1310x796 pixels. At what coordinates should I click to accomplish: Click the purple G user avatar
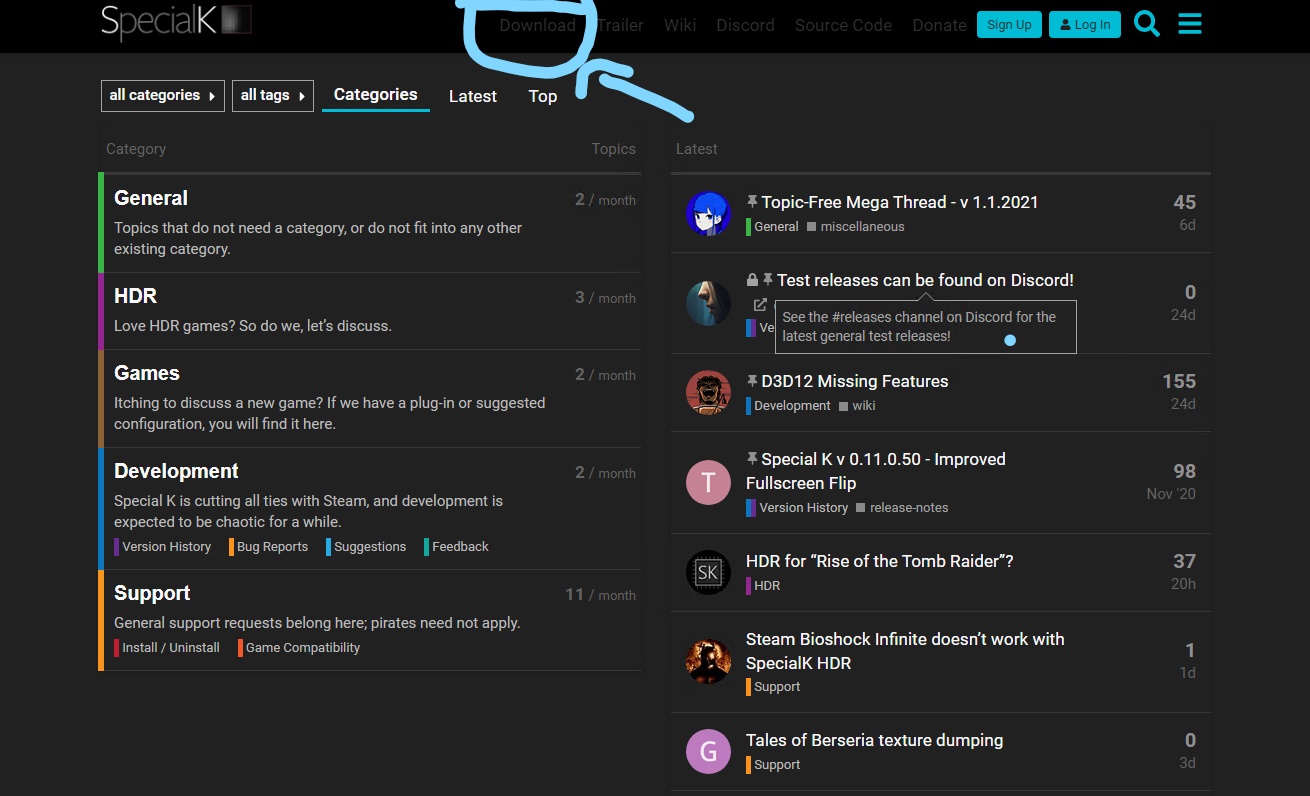(x=708, y=751)
